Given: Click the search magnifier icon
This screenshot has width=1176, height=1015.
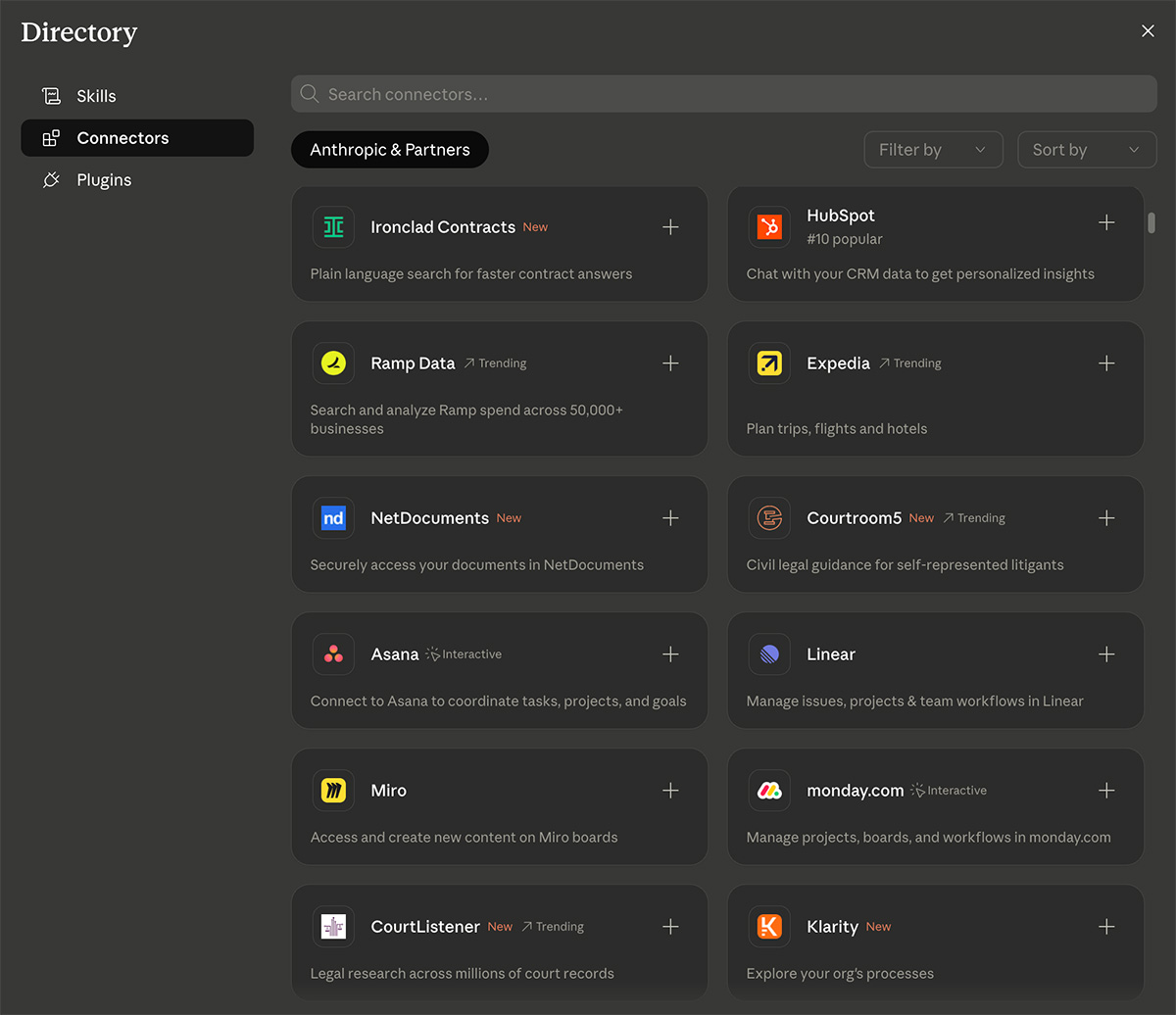Looking at the screenshot, I should point(310,94).
